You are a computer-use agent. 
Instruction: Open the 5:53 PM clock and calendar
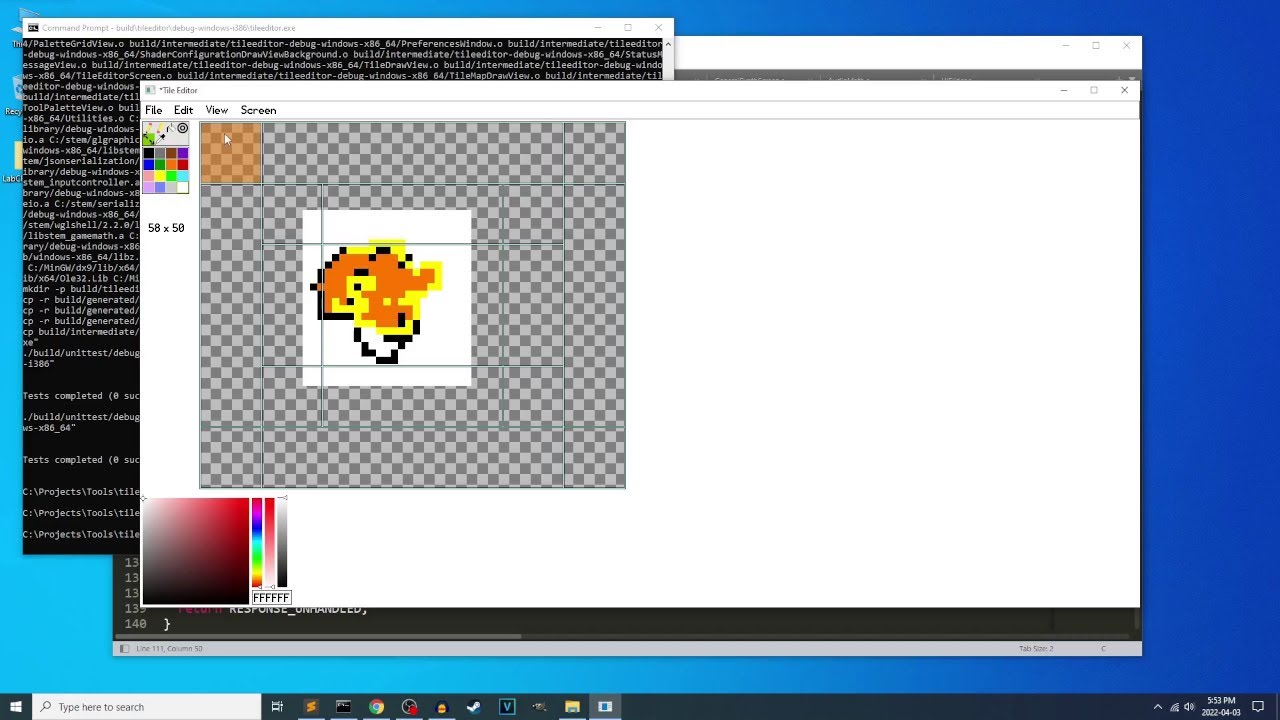(1220, 707)
